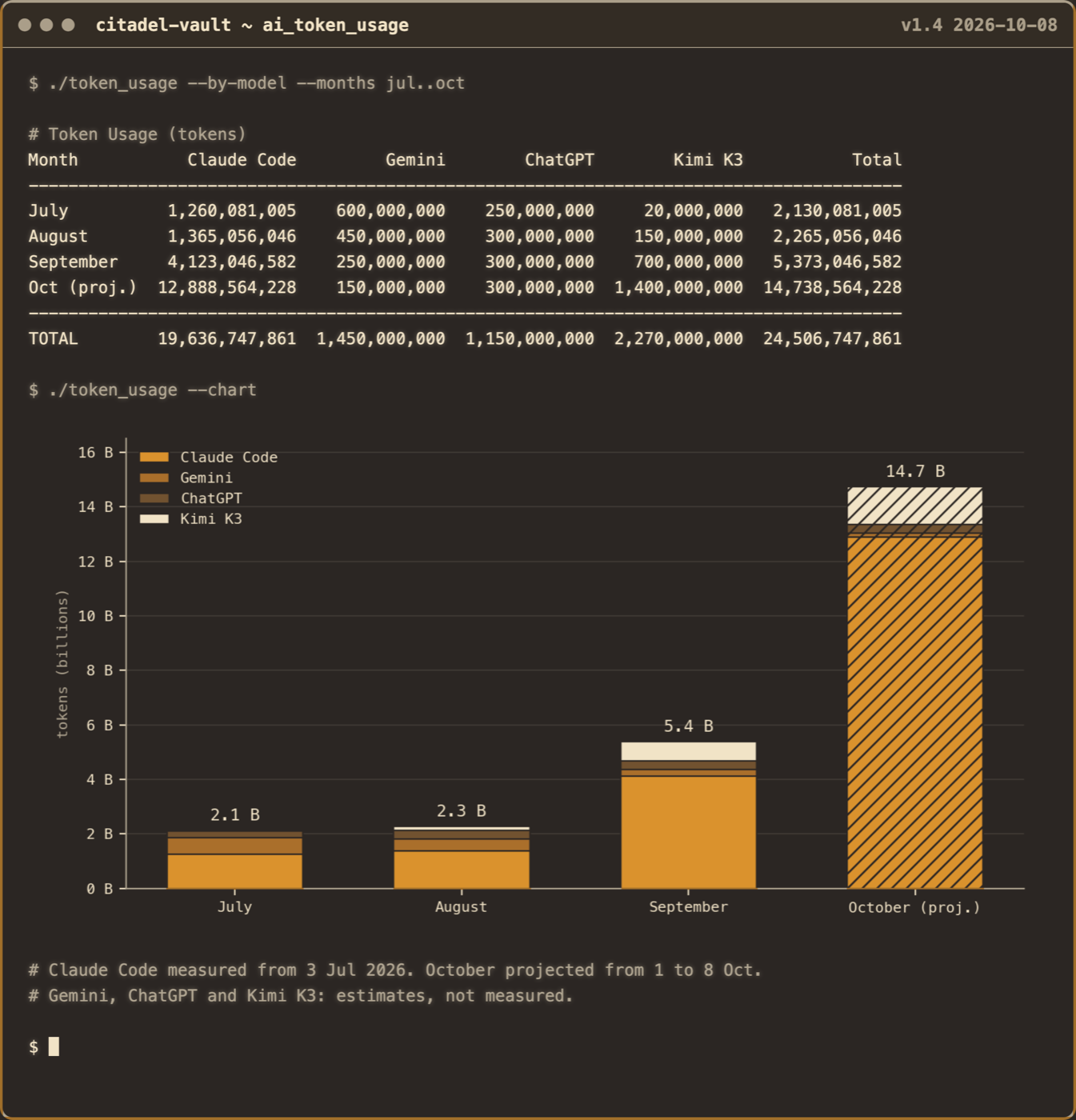Click value 1,260,081,005 in July row

coord(232,210)
